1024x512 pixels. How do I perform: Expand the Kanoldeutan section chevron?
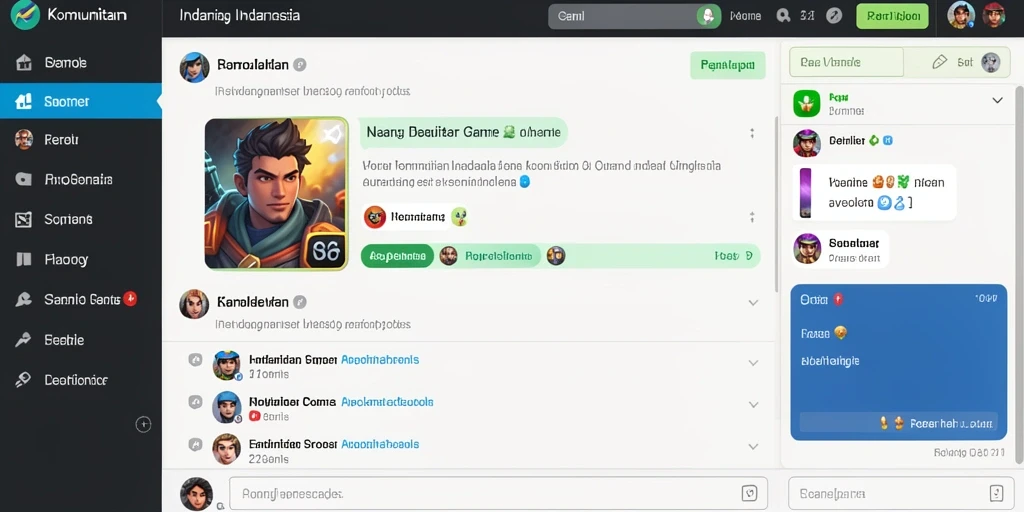[x=753, y=302]
